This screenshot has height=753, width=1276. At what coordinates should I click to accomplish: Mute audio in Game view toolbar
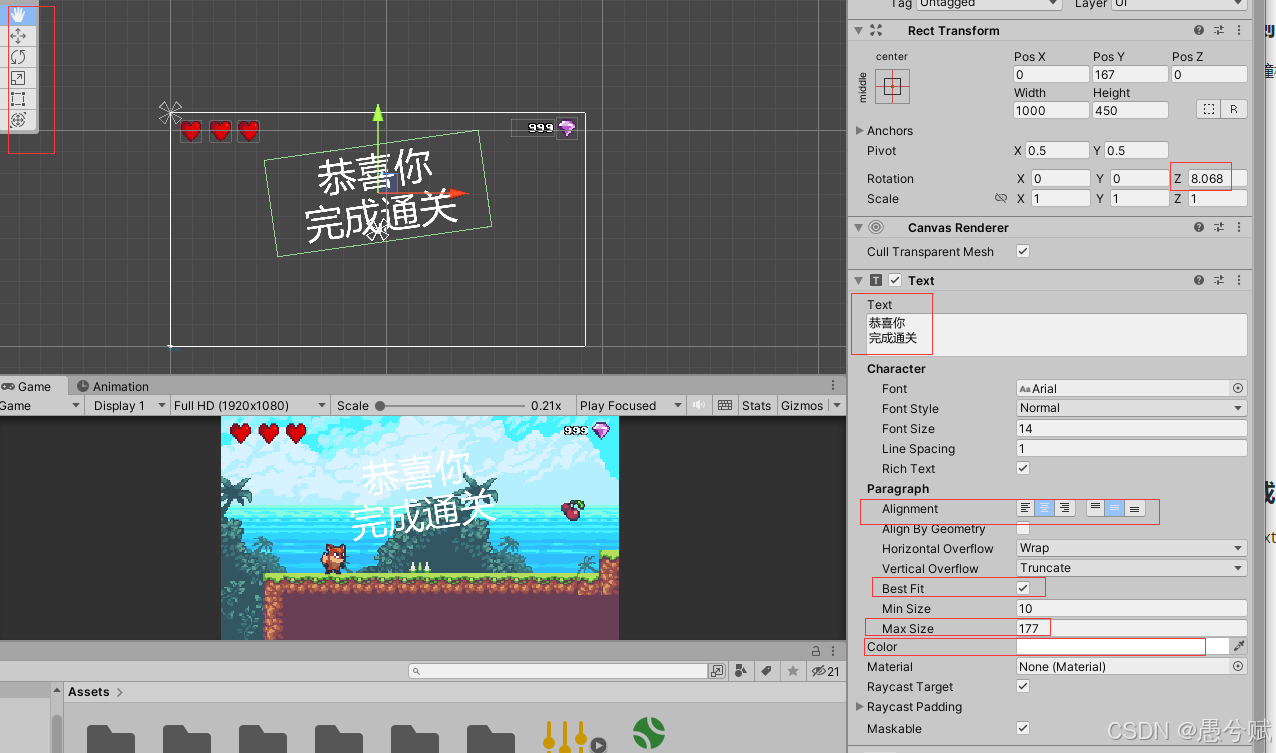[698, 405]
